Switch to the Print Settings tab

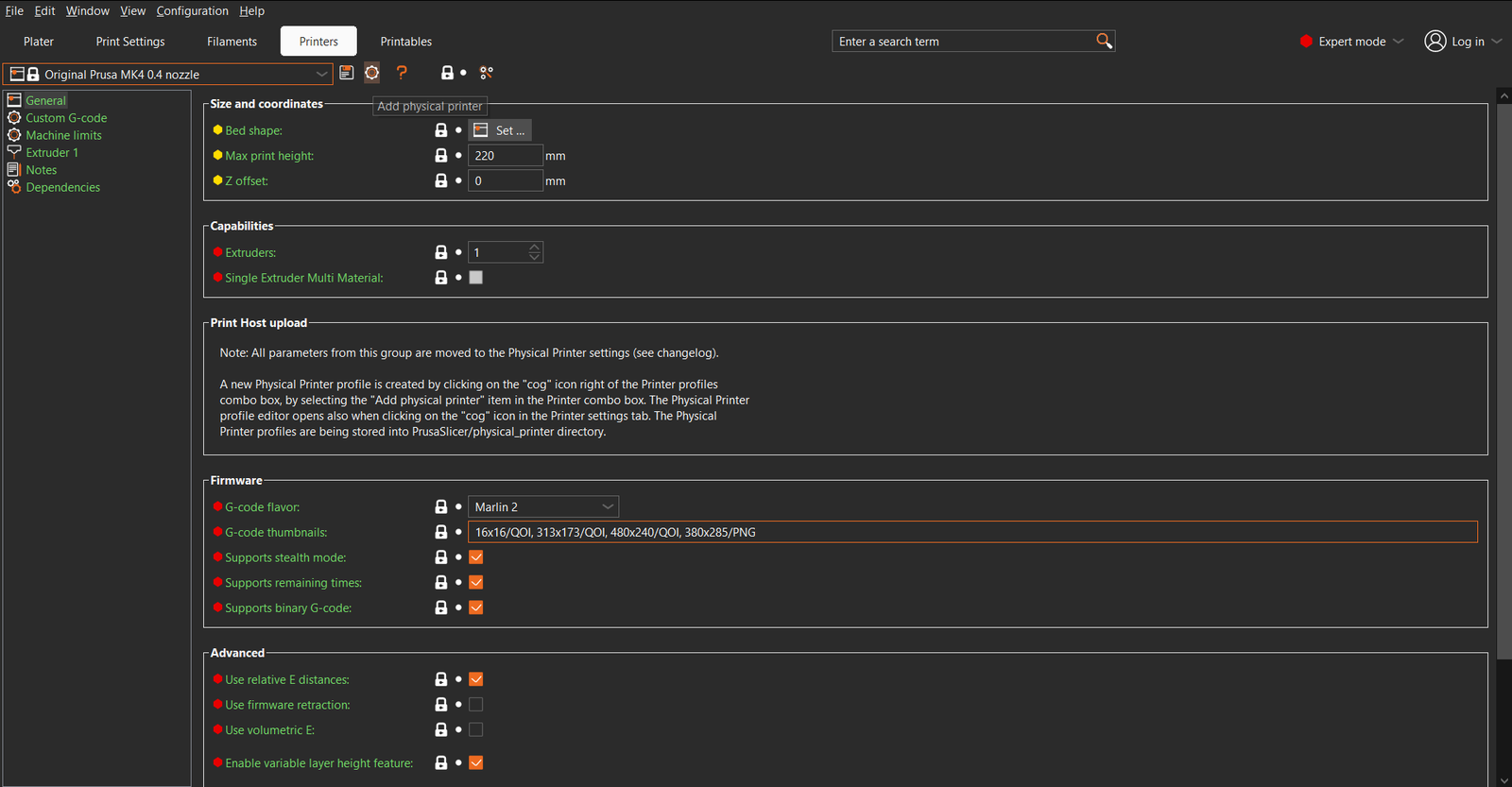point(130,42)
